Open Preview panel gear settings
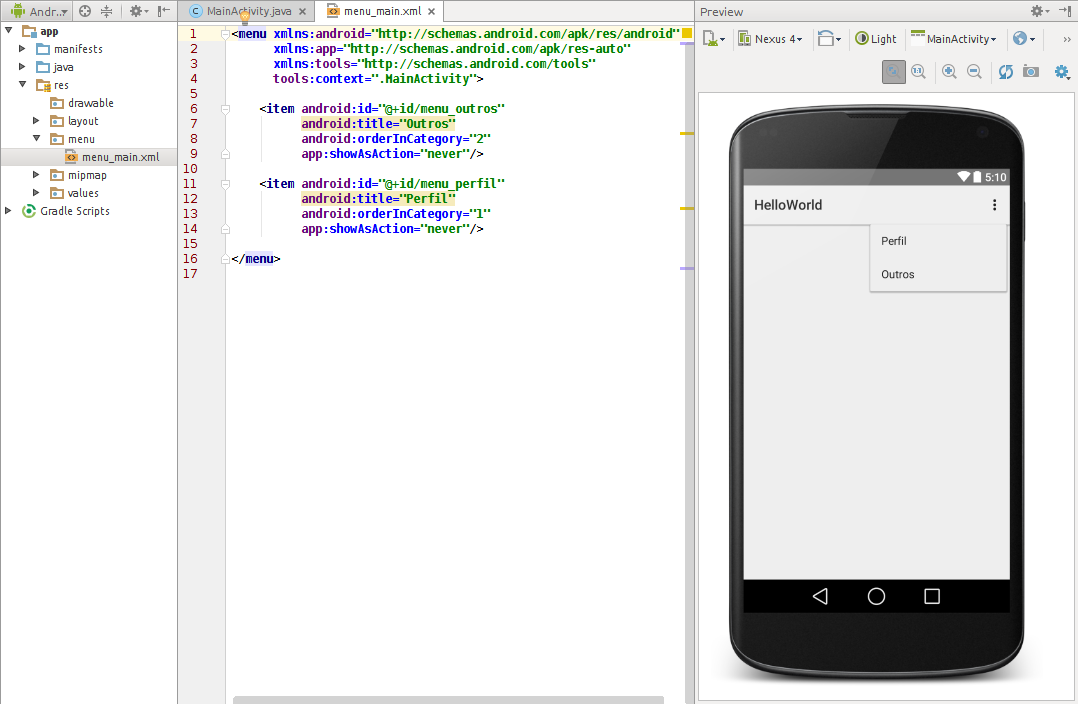Image resolution: width=1078 pixels, height=704 pixels. [1040, 11]
